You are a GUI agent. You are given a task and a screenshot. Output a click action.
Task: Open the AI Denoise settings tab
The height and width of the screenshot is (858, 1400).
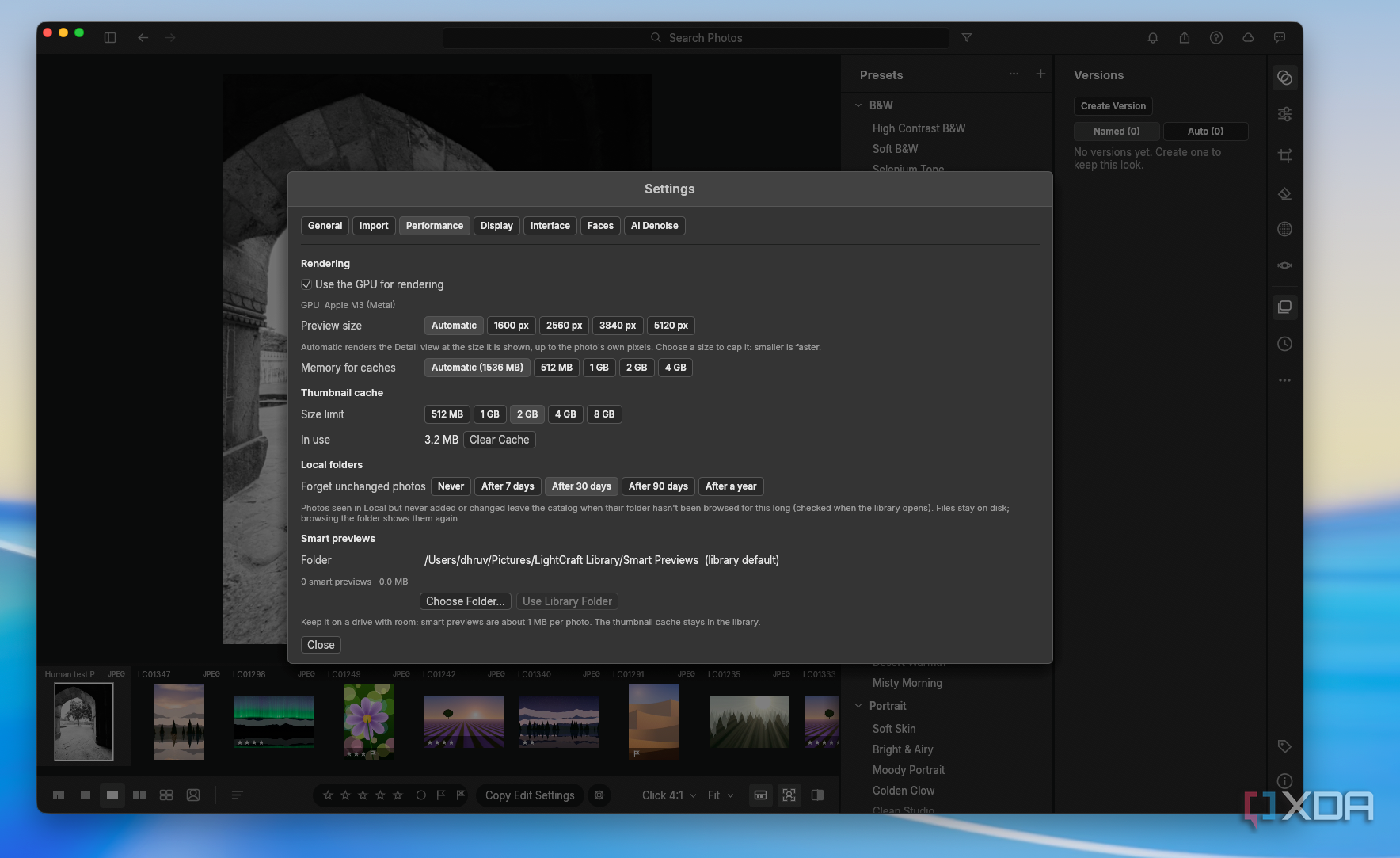654,226
